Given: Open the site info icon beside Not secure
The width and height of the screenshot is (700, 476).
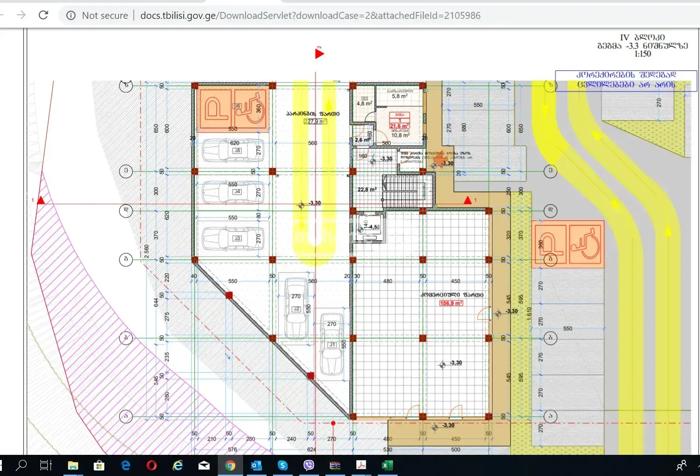Looking at the screenshot, I should [70, 15].
